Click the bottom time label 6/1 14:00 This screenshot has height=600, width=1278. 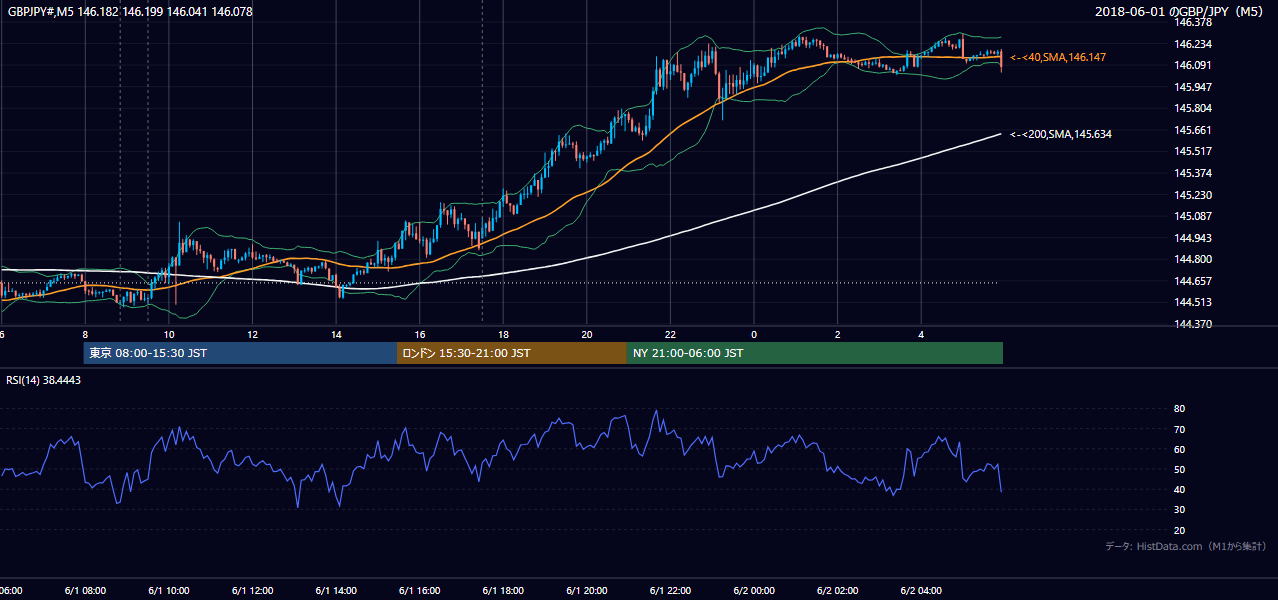point(336,591)
